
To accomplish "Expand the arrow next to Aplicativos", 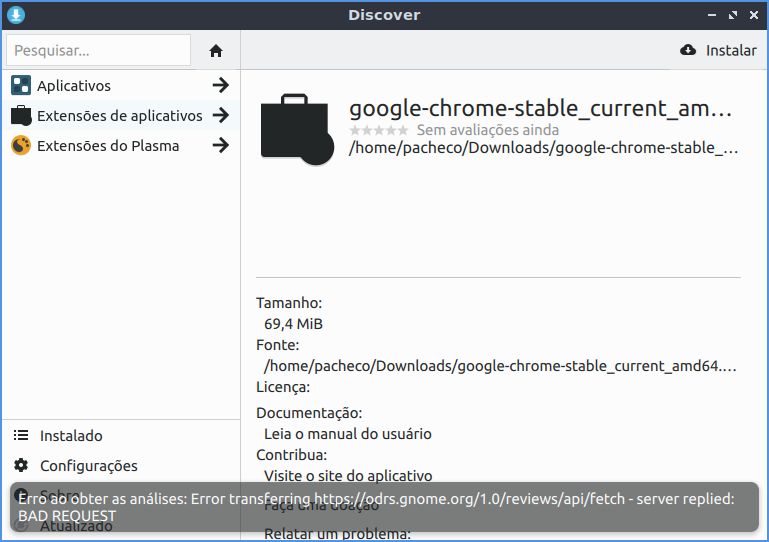I will (221, 85).
